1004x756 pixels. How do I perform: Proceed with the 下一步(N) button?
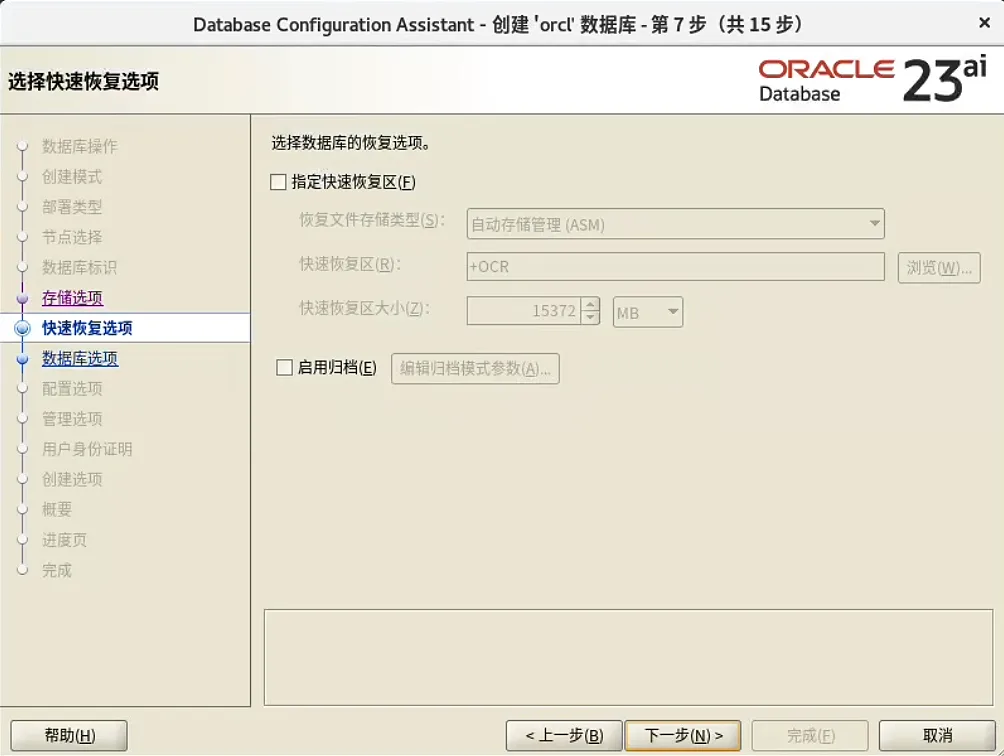[x=683, y=734]
